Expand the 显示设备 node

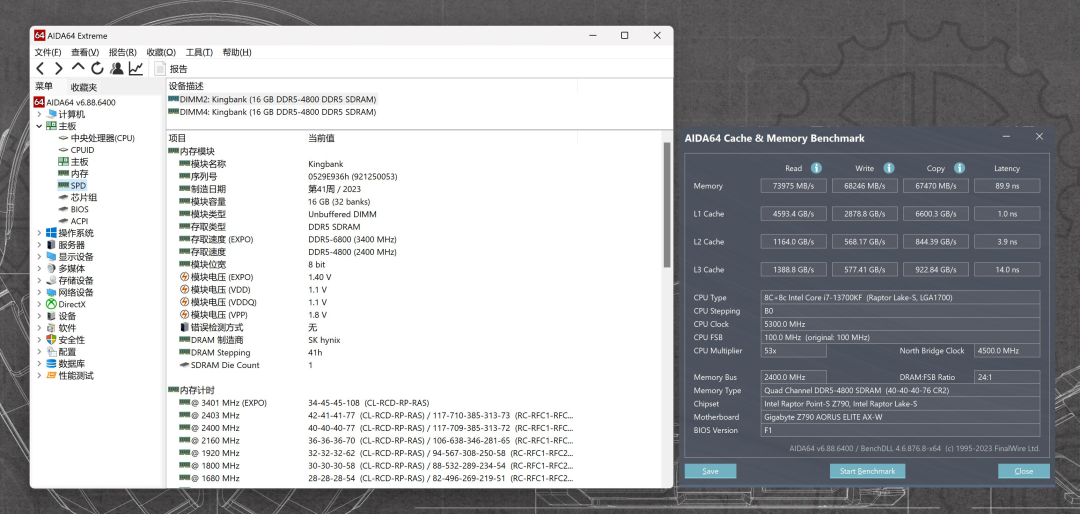(x=39, y=256)
